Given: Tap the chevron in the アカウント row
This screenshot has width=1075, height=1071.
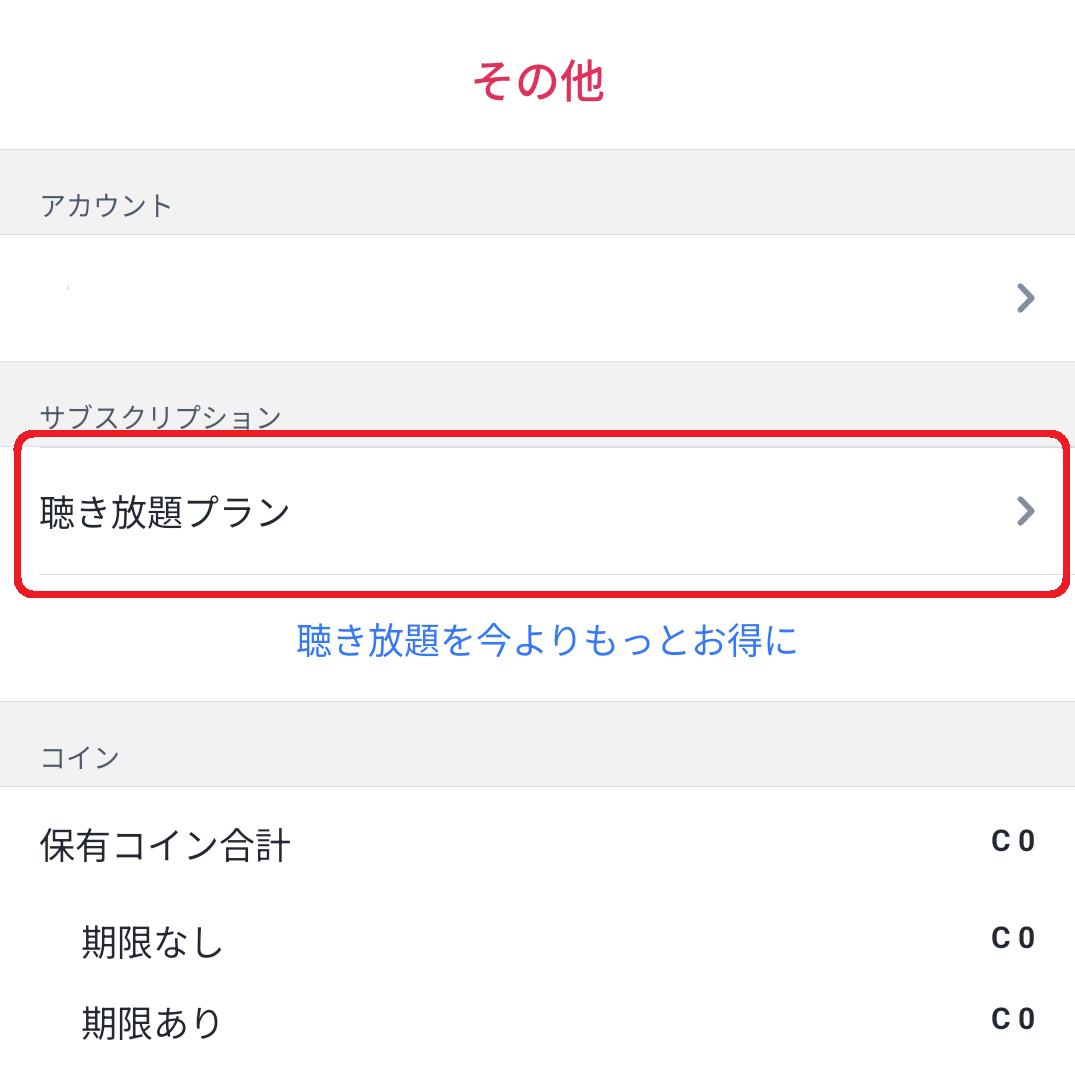Looking at the screenshot, I should [1024, 297].
